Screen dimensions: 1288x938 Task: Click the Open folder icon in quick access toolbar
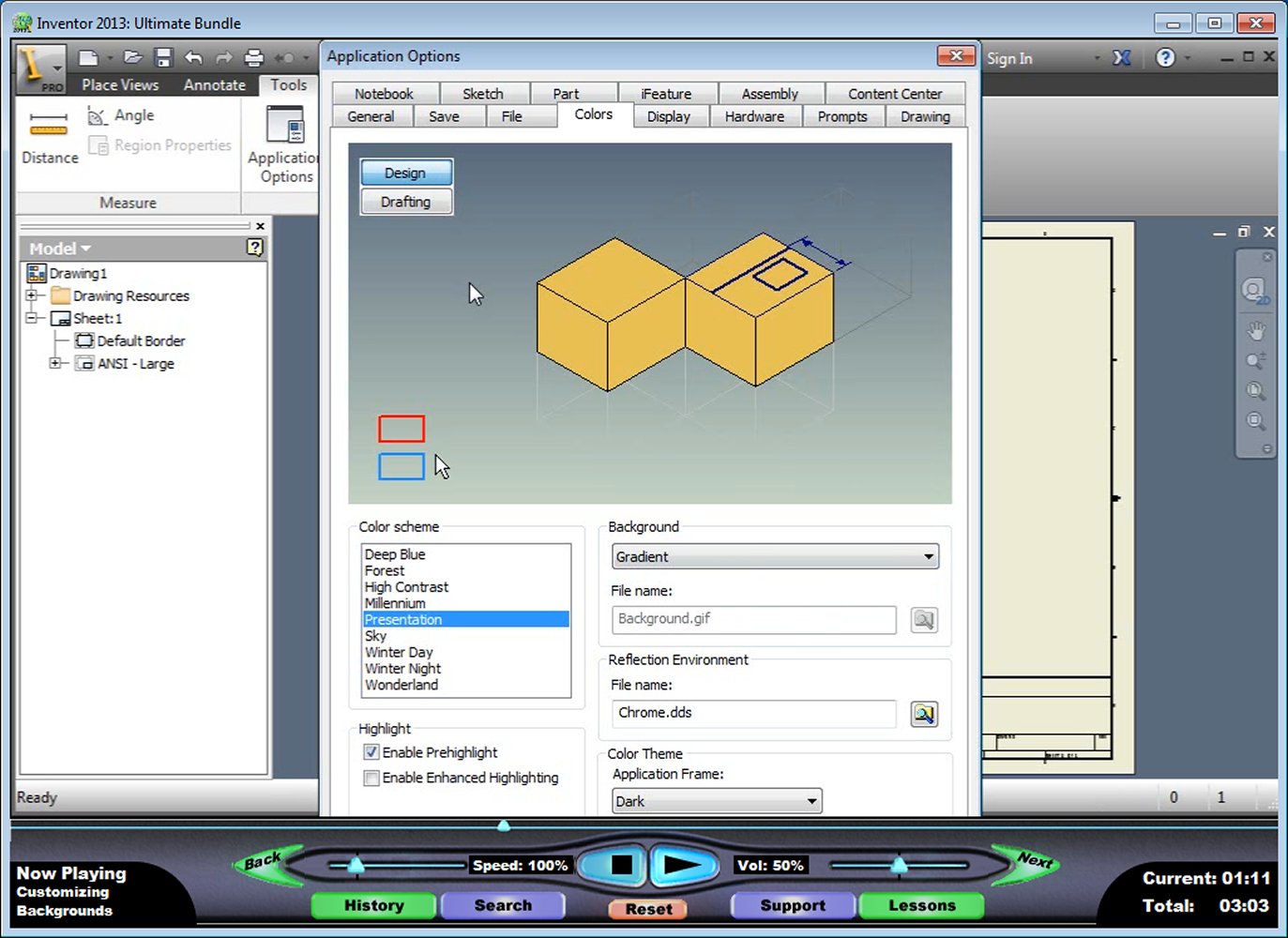[x=132, y=58]
